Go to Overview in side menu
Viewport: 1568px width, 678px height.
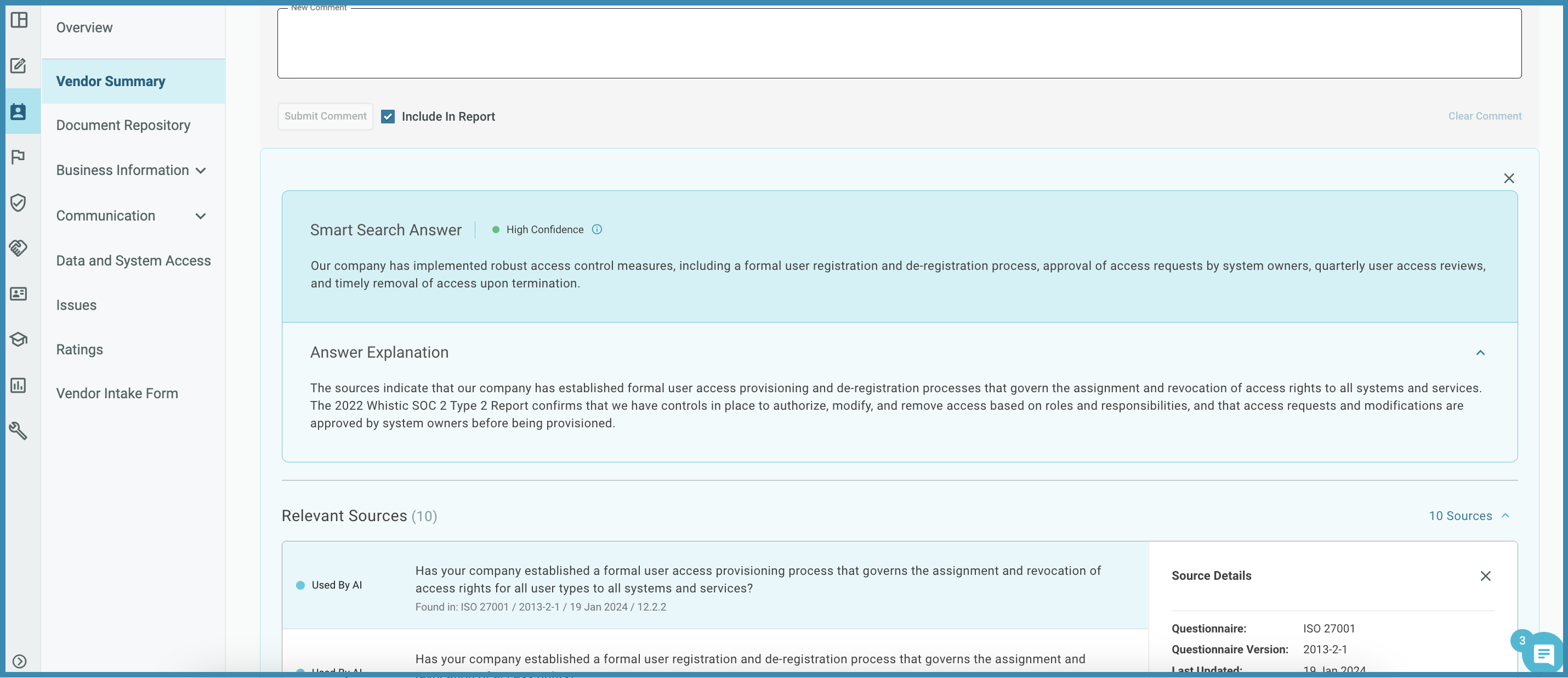click(x=84, y=27)
